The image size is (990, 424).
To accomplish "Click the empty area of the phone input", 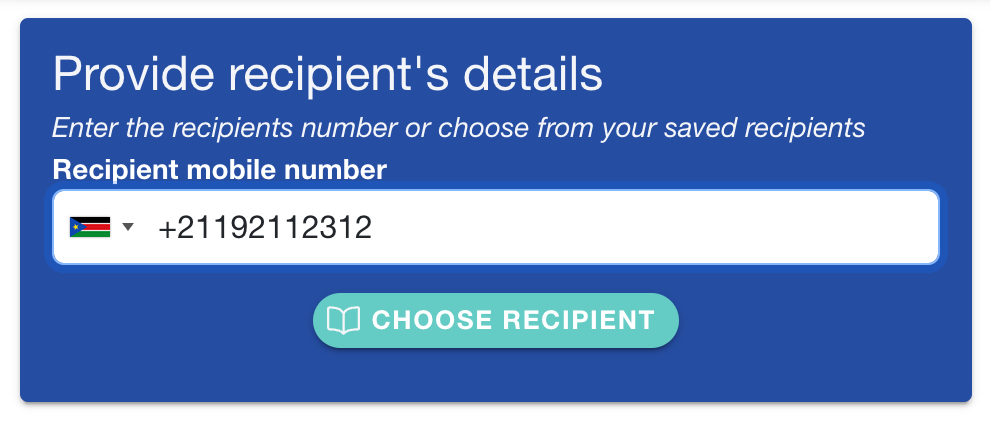I will [x=650, y=228].
